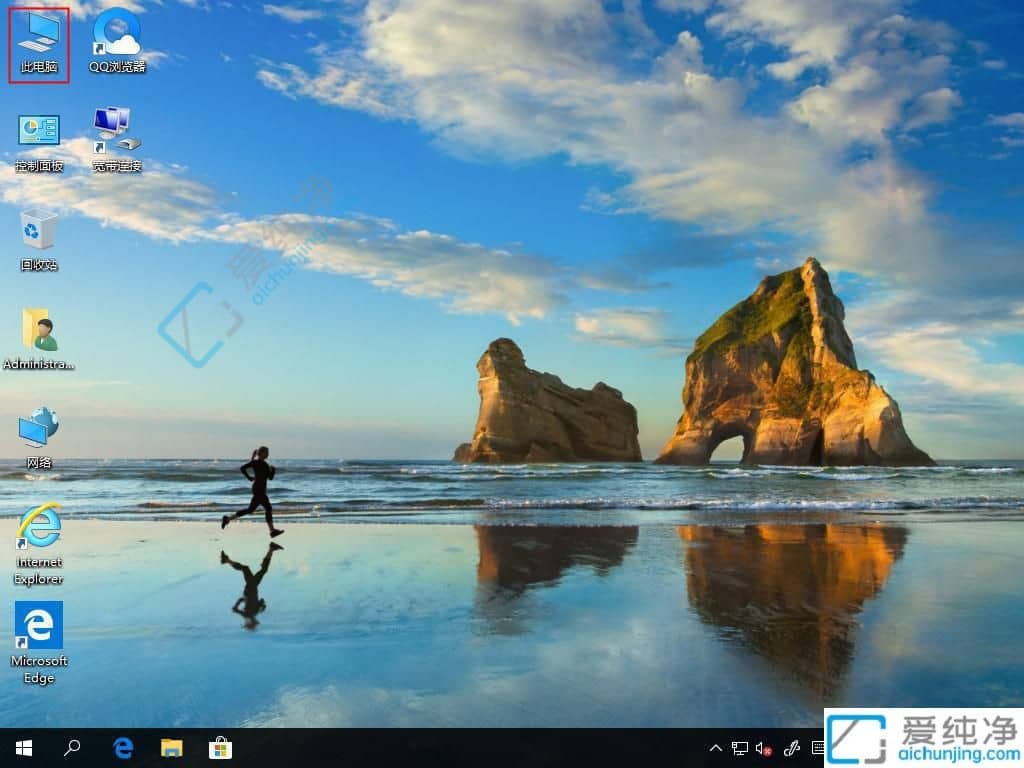
Task: Open Windows Search on the taskbar
Action: pos(72,747)
